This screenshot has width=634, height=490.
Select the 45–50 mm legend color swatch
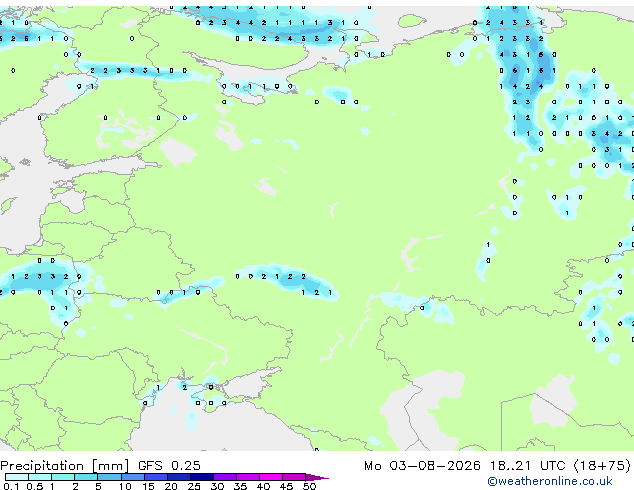[294, 477]
